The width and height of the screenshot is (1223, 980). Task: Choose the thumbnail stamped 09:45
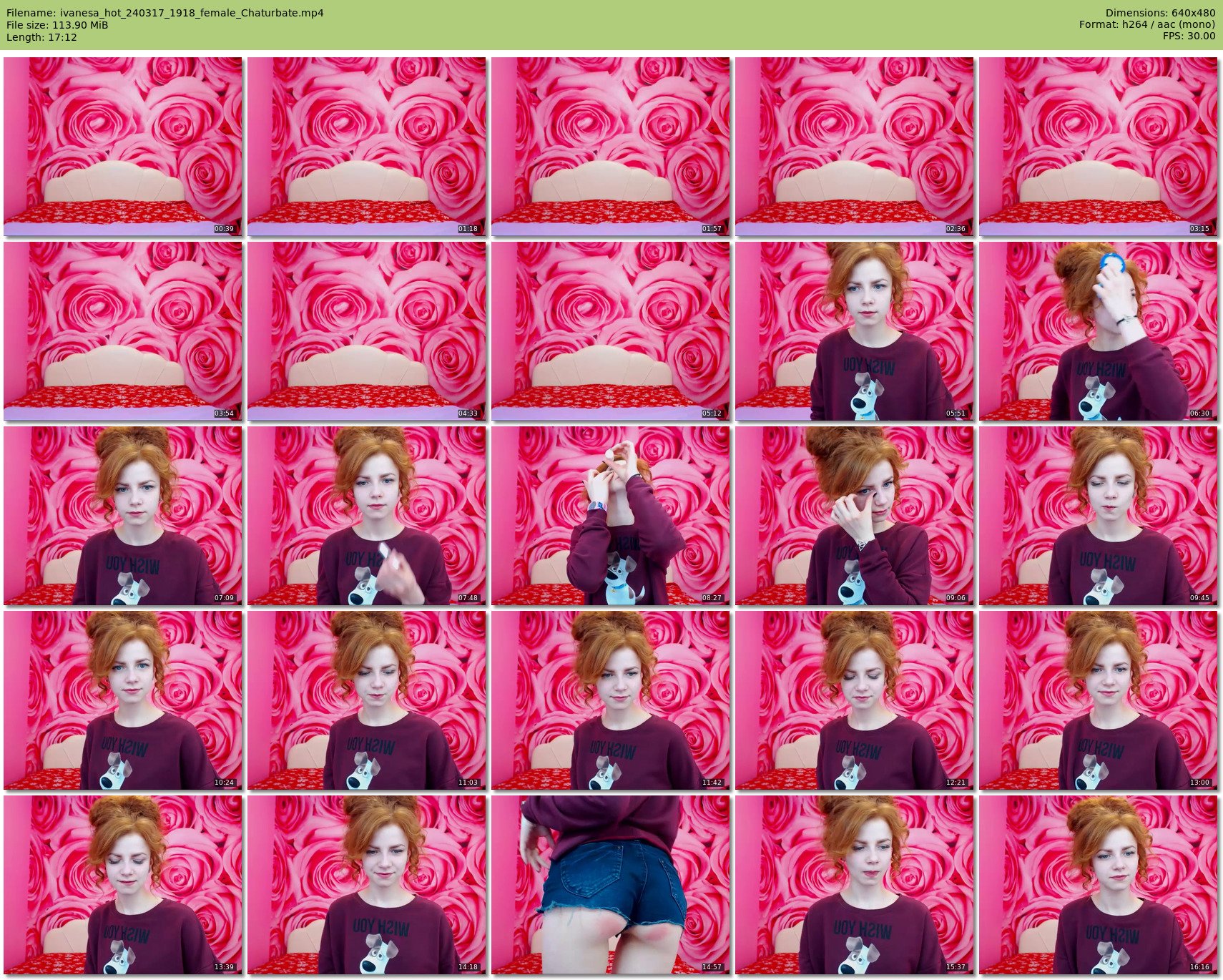(x=1099, y=516)
